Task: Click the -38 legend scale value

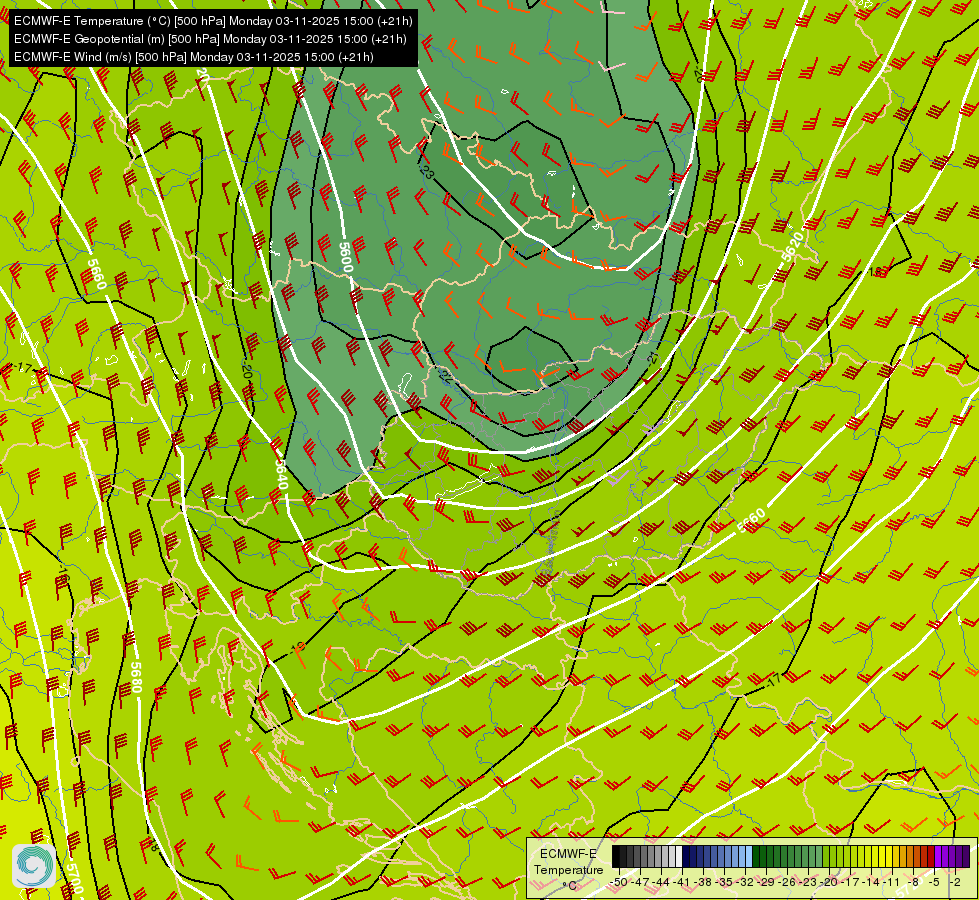Action: tap(703, 883)
